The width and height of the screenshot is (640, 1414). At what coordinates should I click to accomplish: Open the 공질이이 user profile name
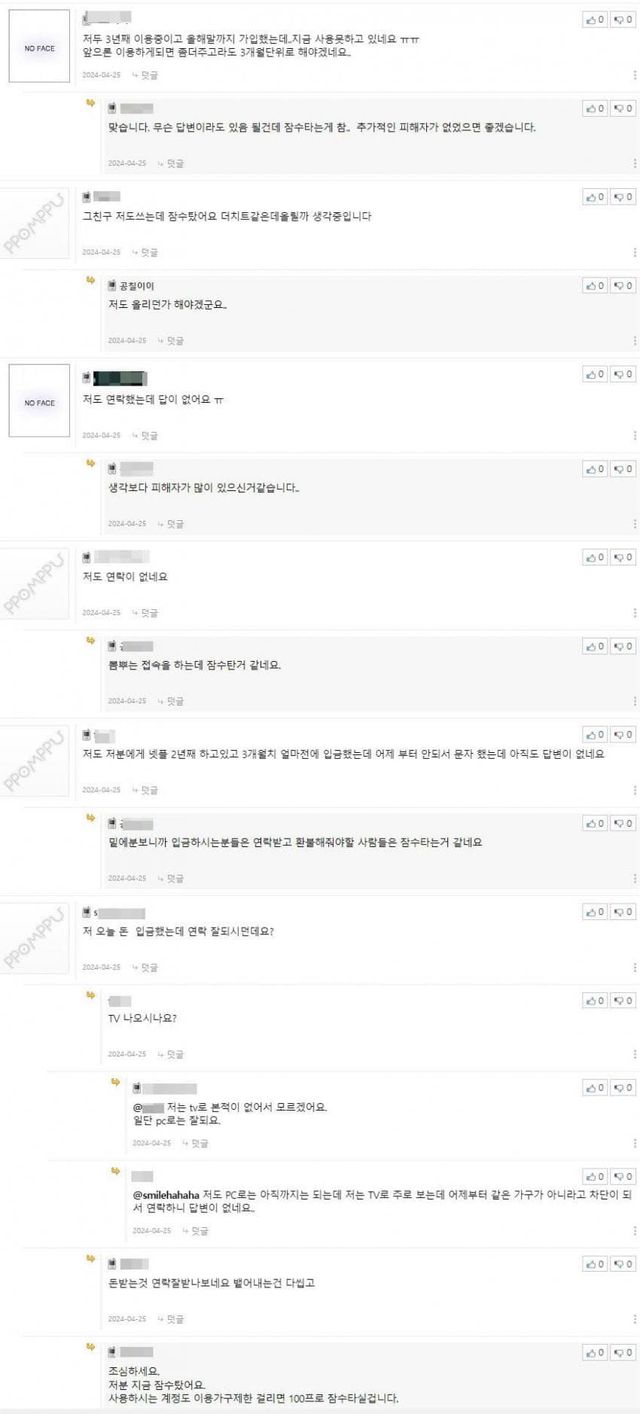click(x=136, y=286)
